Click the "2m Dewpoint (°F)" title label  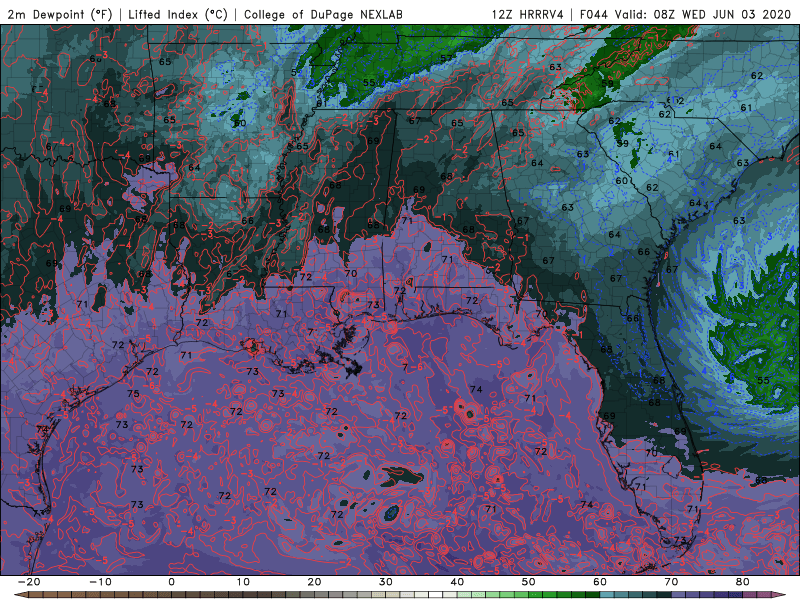click(x=59, y=14)
